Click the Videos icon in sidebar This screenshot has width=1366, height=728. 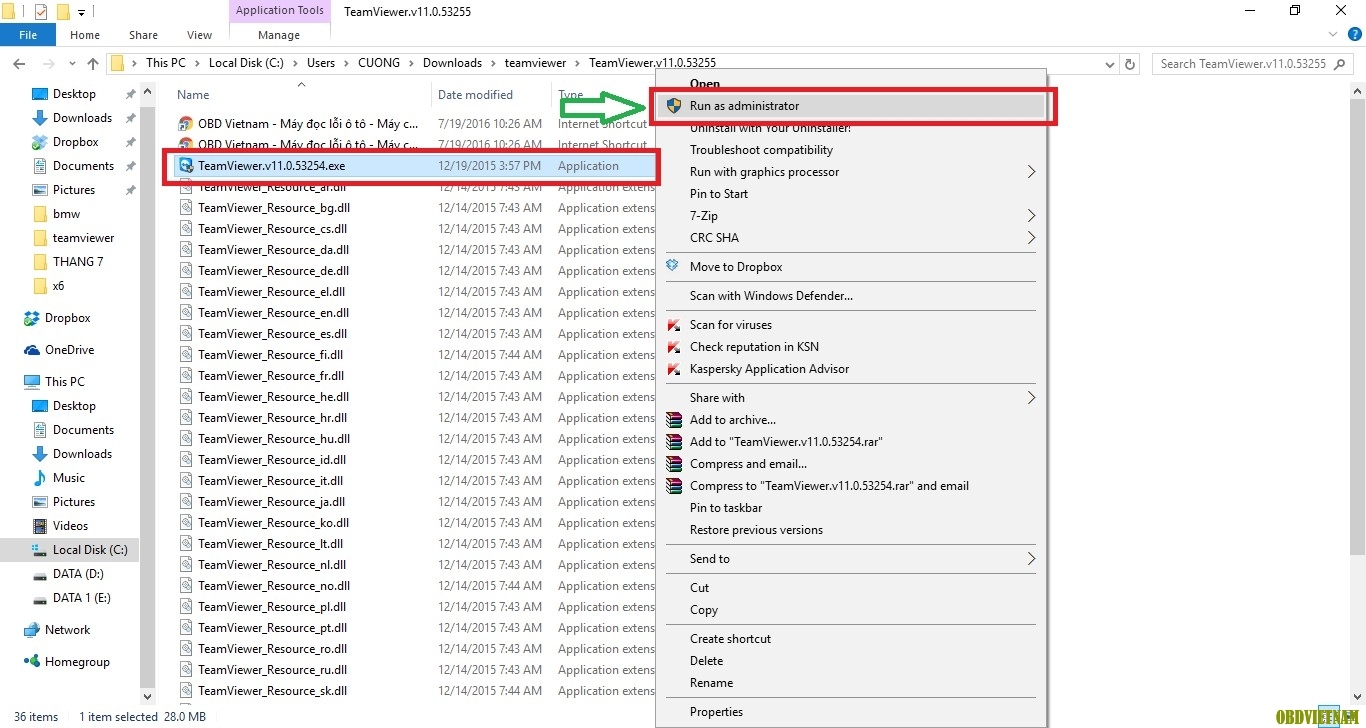click(x=40, y=526)
